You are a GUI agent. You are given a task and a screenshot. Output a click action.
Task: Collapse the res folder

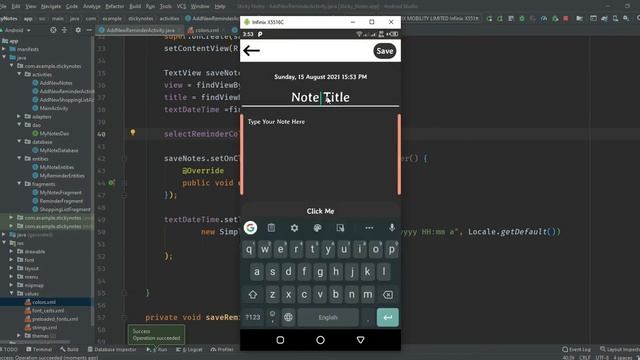click(4, 243)
